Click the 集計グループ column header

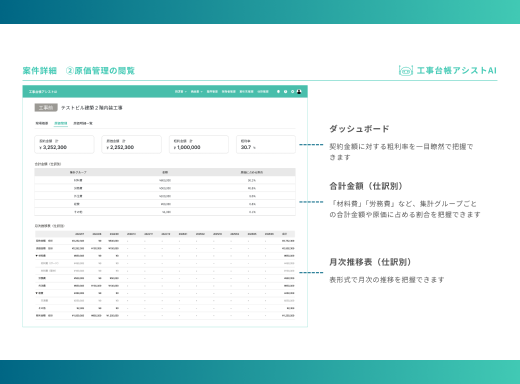tap(78, 172)
